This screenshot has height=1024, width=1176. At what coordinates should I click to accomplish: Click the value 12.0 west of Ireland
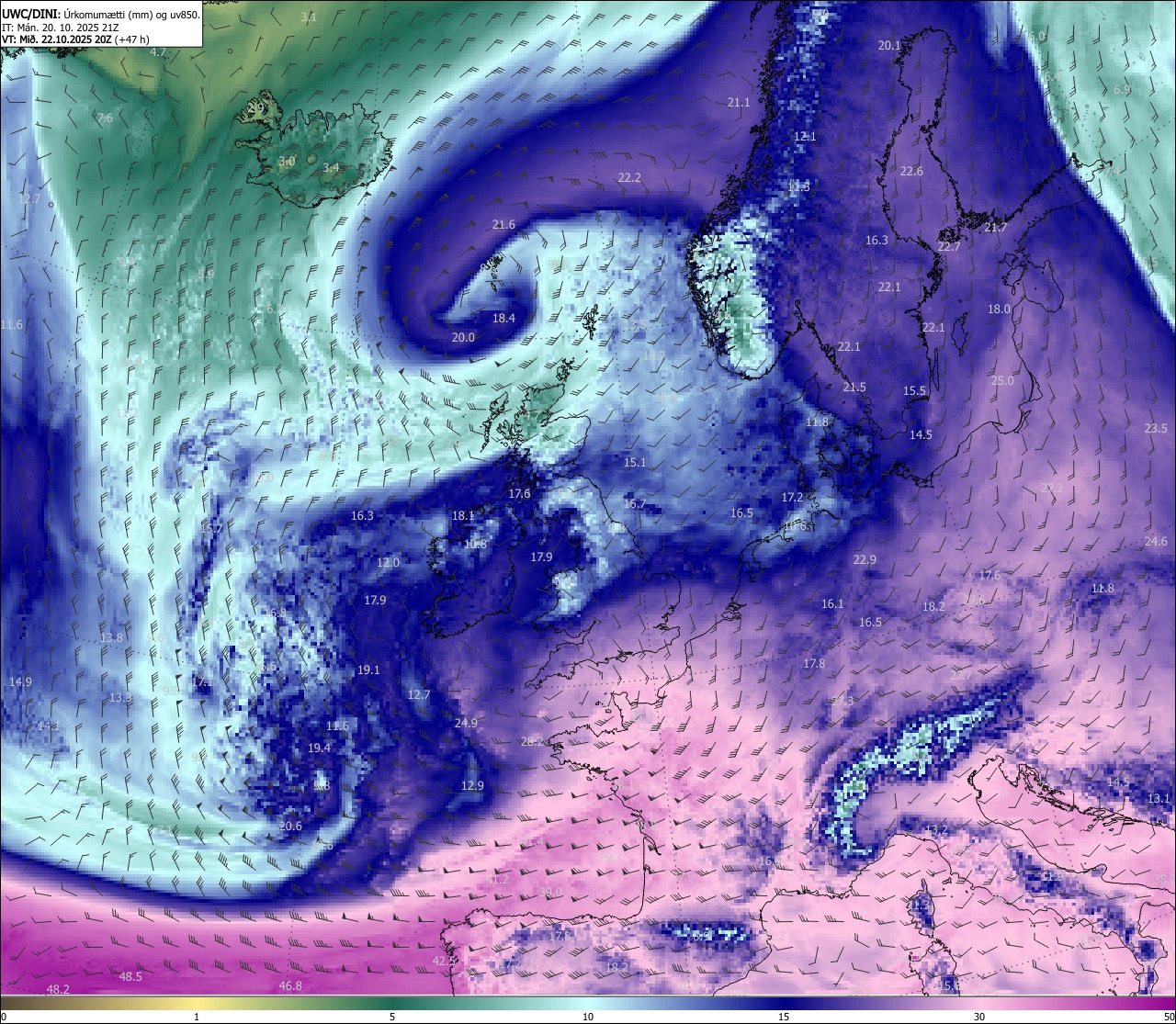tap(388, 562)
